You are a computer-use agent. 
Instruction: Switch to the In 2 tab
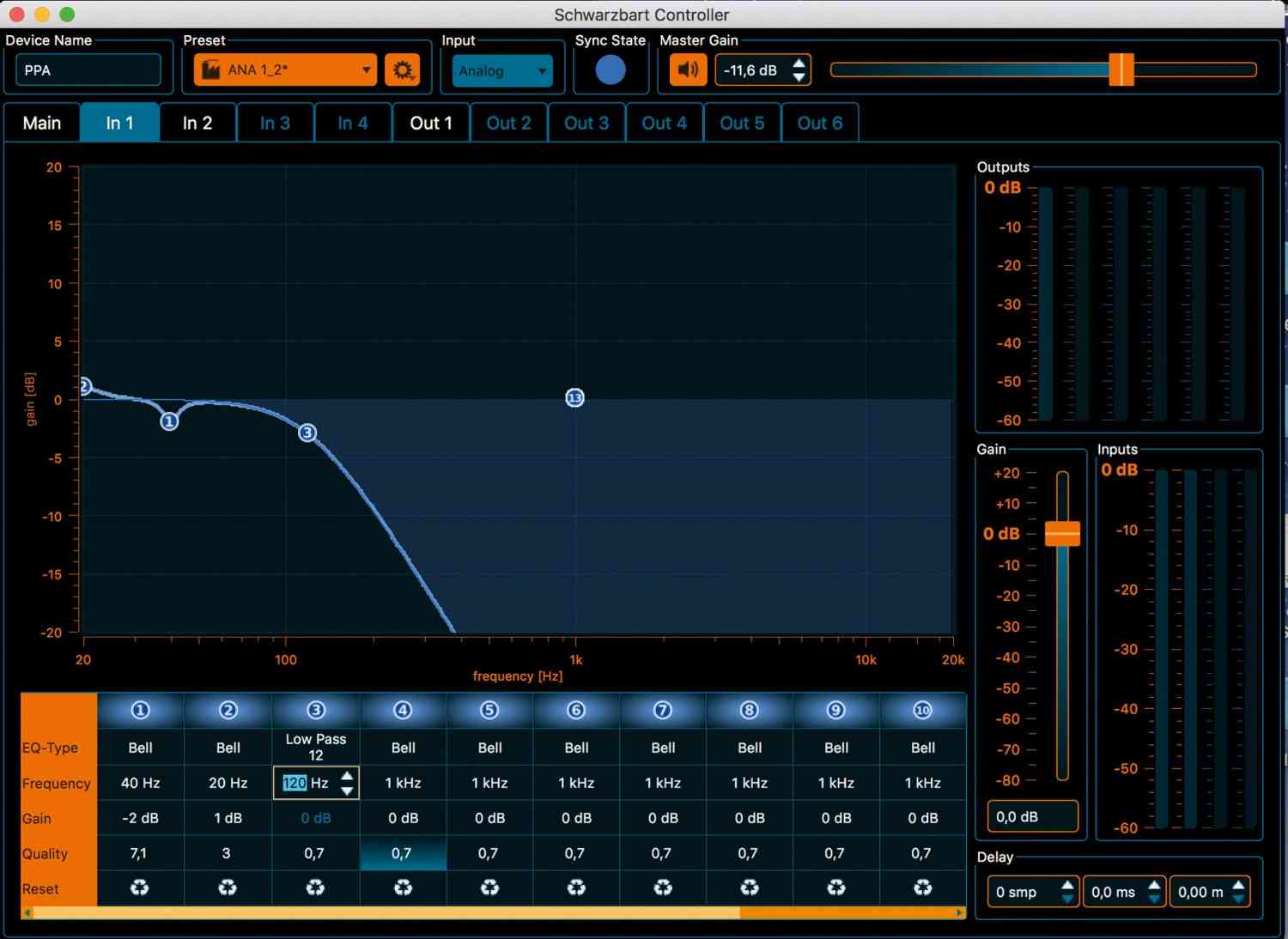[197, 123]
